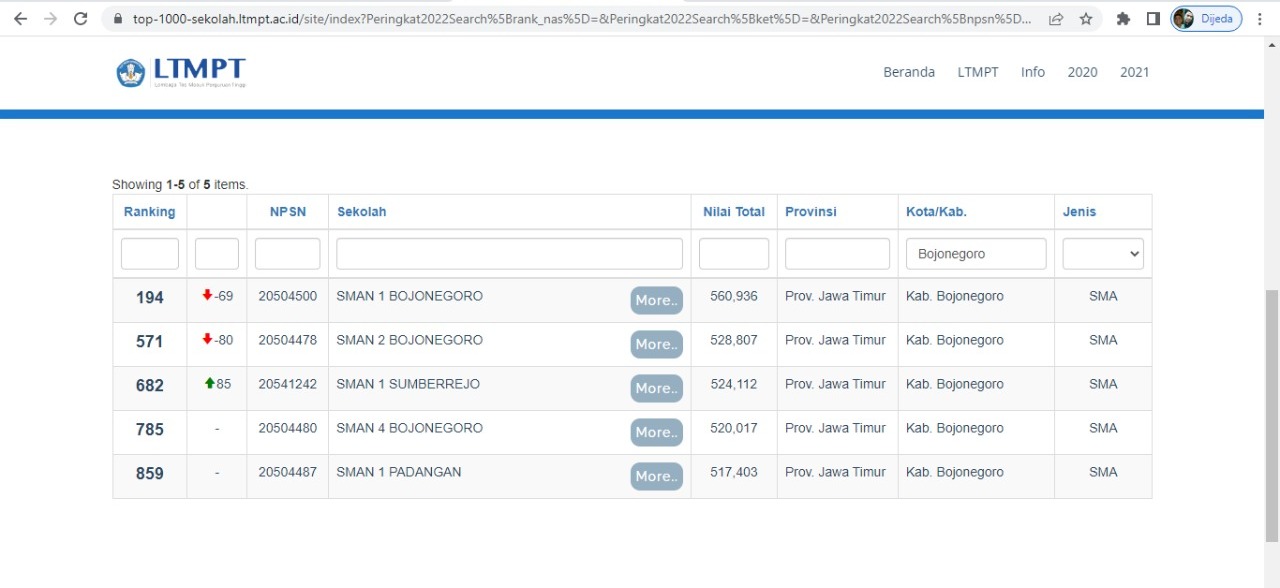Open the browser extensions puzzle icon
The height and width of the screenshot is (588, 1280).
(1123, 19)
